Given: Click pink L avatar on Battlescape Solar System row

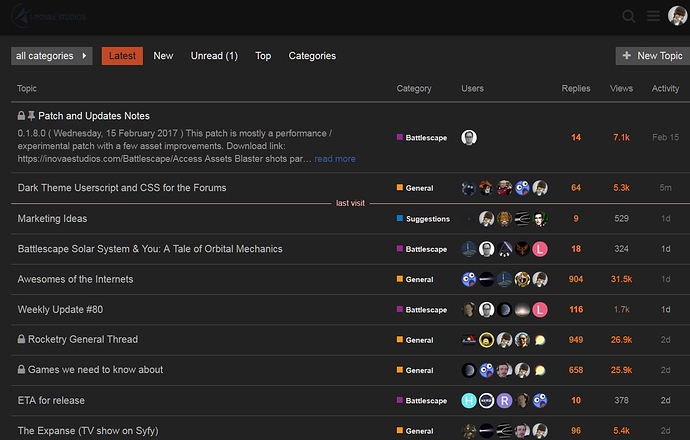Looking at the screenshot, I should [x=540, y=249].
